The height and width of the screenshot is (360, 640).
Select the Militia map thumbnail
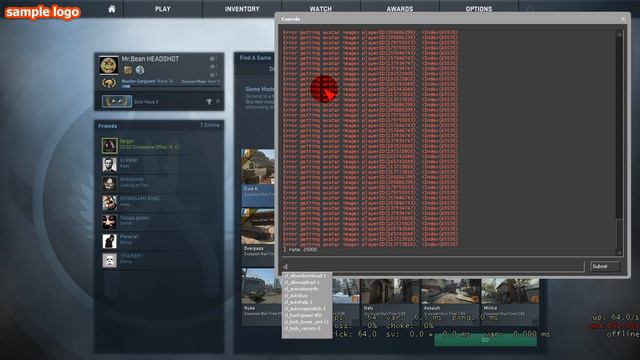point(510,291)
